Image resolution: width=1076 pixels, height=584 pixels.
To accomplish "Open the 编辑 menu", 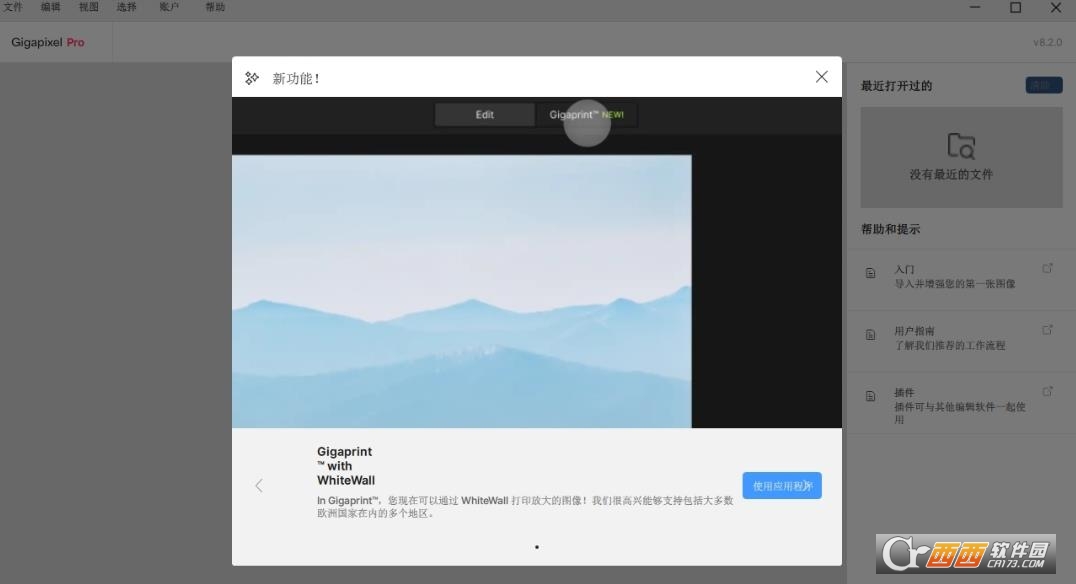I will (x=51, y=7).
